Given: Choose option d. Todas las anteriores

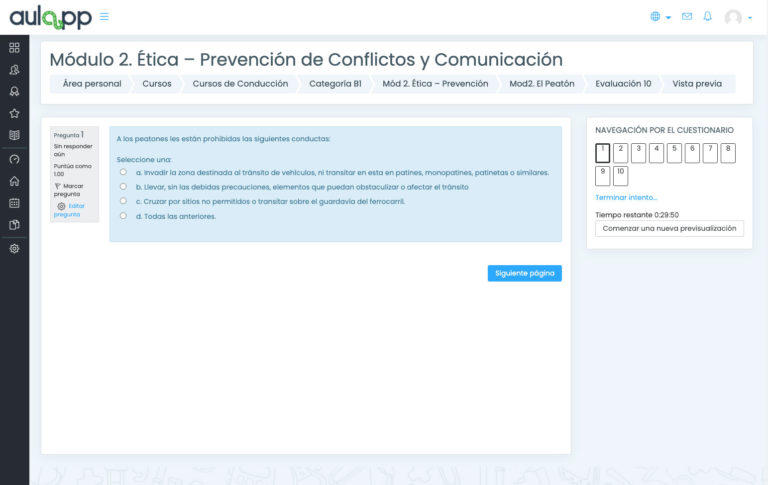Looking at the screenshot, I should 123,215.
